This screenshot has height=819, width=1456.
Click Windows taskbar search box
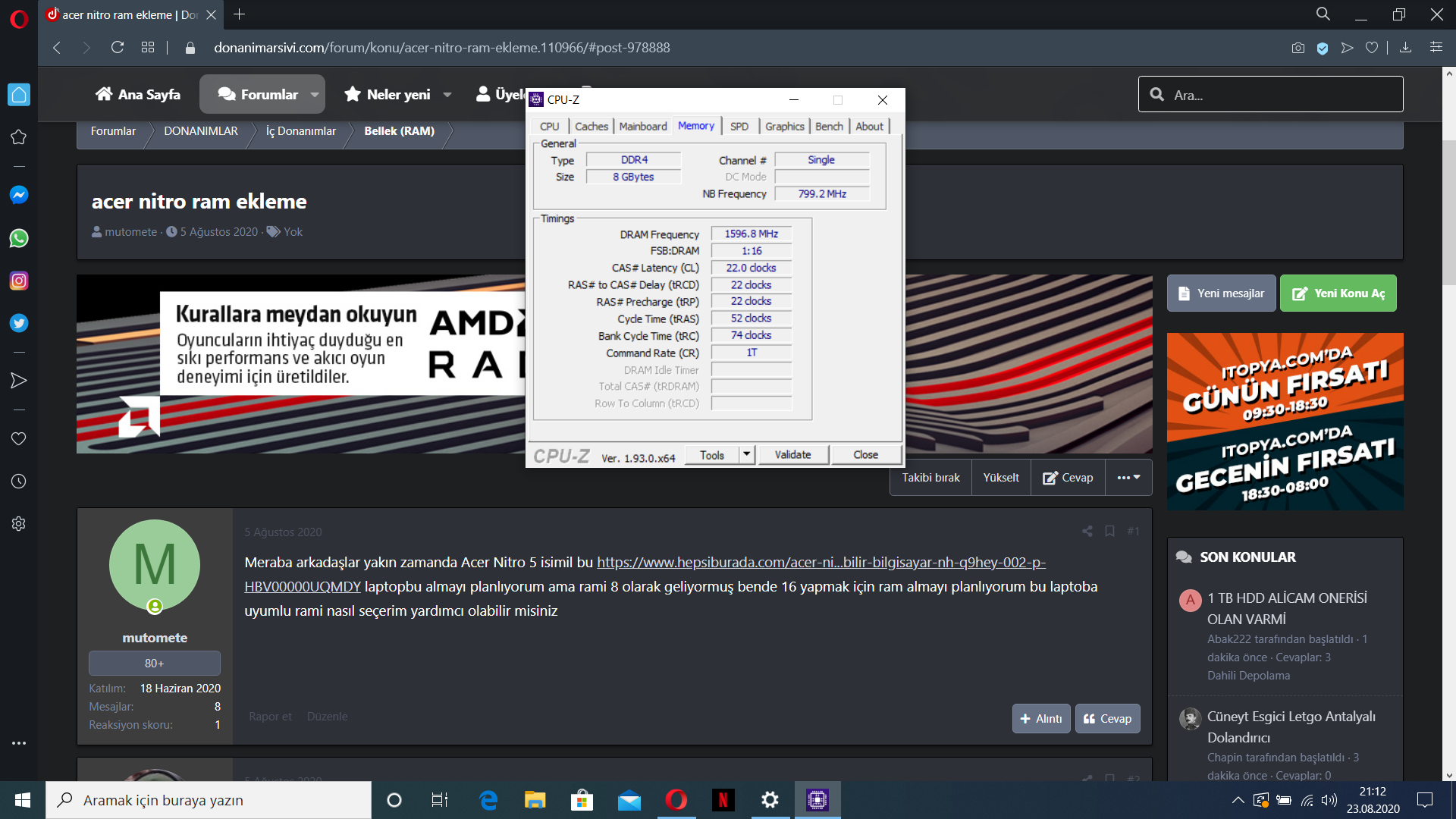click(x=209, y=800)
